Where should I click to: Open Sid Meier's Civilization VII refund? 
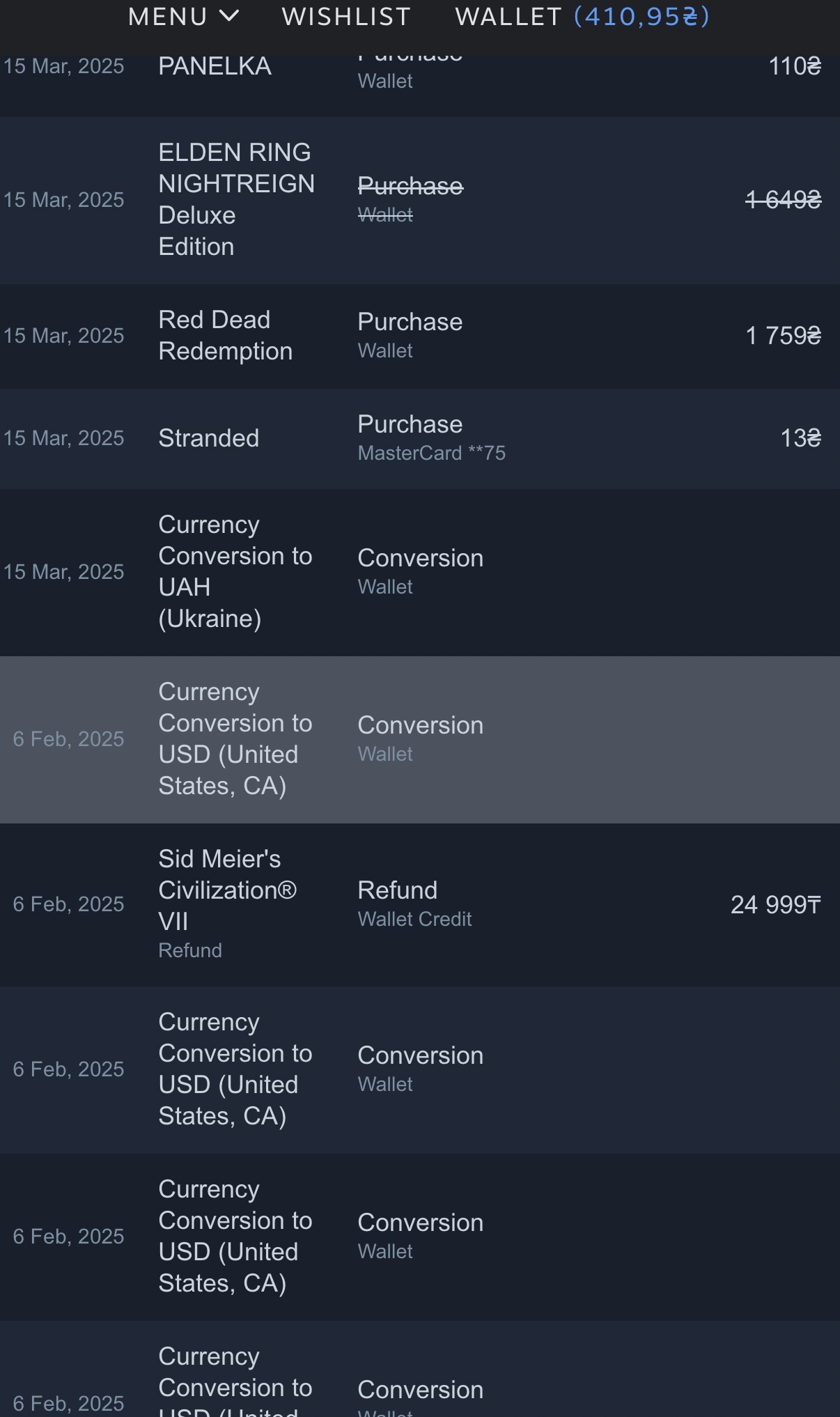coord(227,890)
